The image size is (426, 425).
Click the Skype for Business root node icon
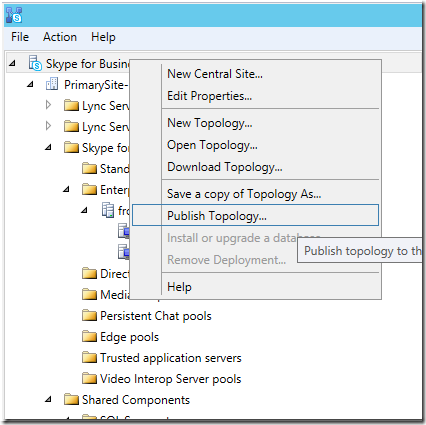[35, 63]
